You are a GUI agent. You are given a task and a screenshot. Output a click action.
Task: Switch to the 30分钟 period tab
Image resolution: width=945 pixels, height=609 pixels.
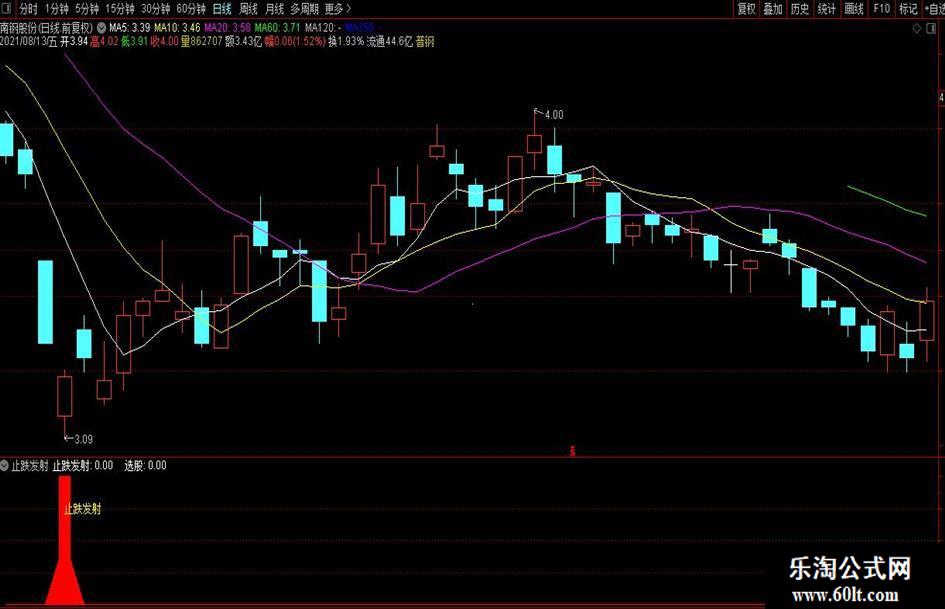[155, 9]
